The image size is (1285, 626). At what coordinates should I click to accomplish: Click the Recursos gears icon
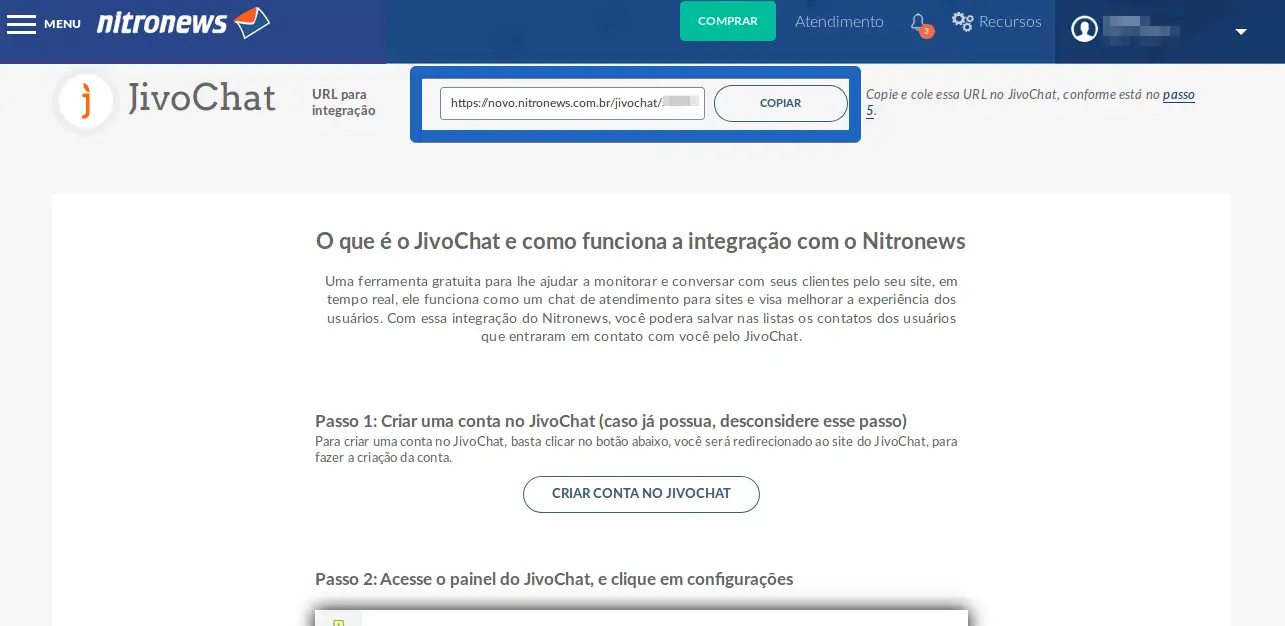(963, 21)
